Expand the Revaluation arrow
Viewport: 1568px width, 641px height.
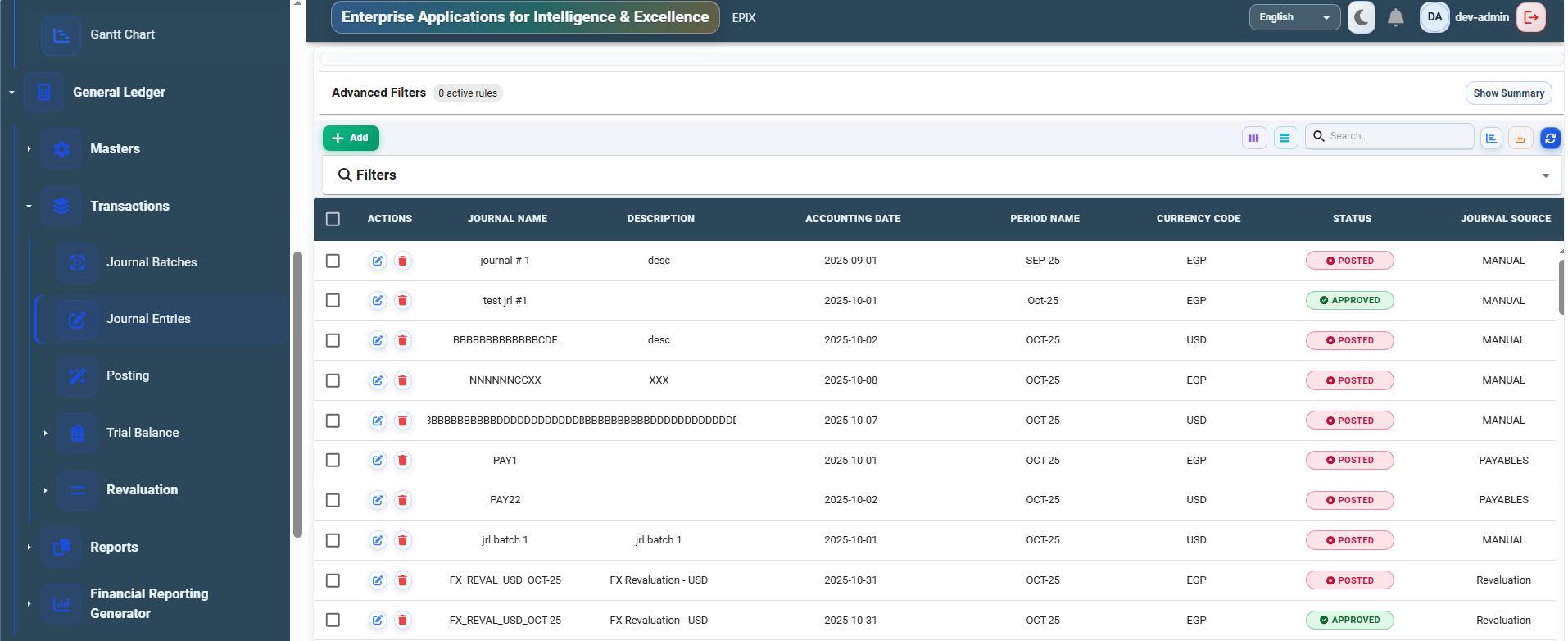45,490
